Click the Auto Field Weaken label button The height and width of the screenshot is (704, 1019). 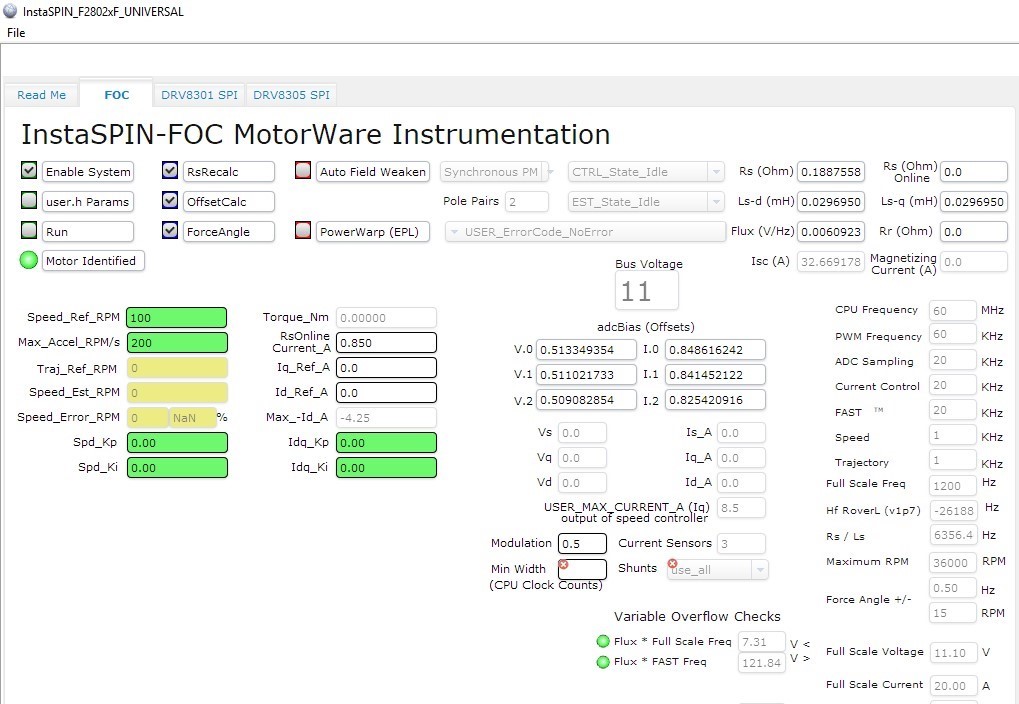373,172
